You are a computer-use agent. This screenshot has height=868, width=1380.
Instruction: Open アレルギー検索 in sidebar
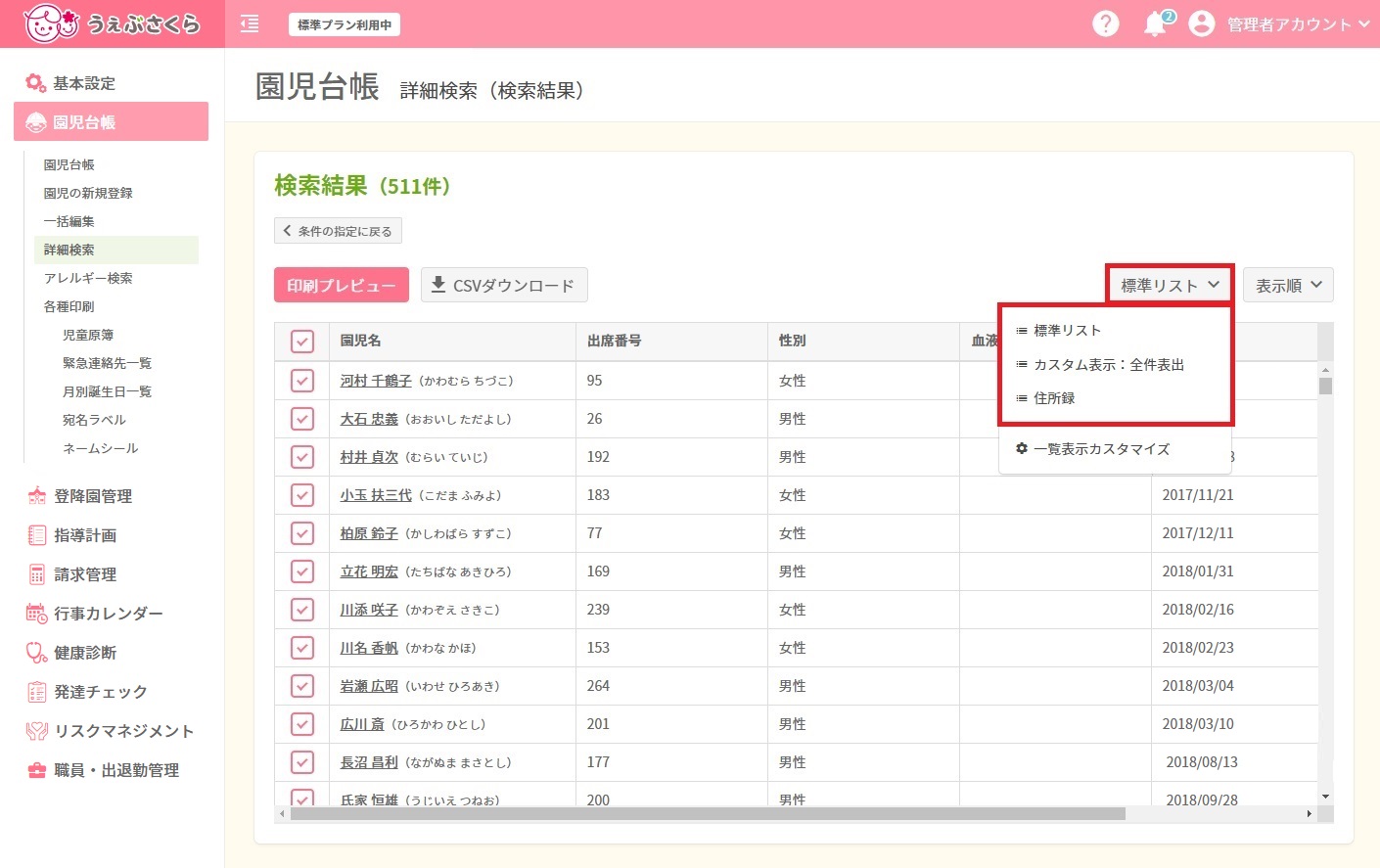(88, 278)
